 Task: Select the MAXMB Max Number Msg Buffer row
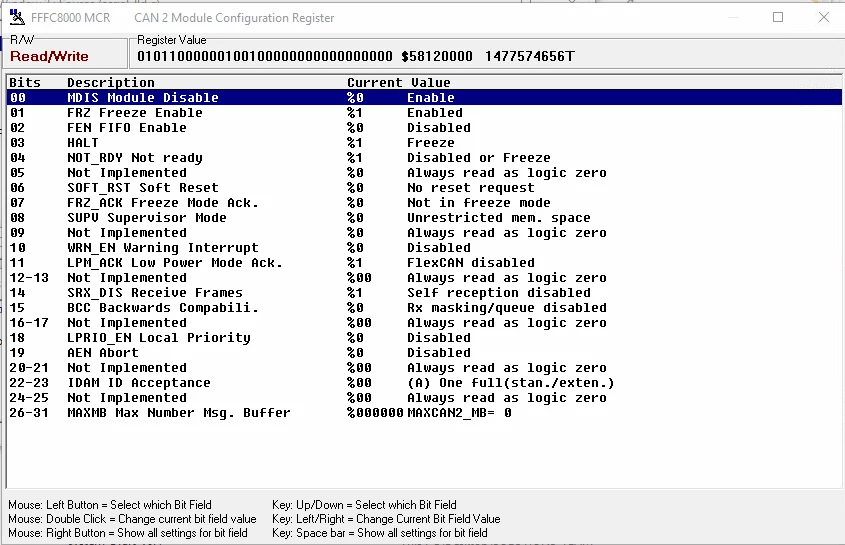(x=424, y=413)
